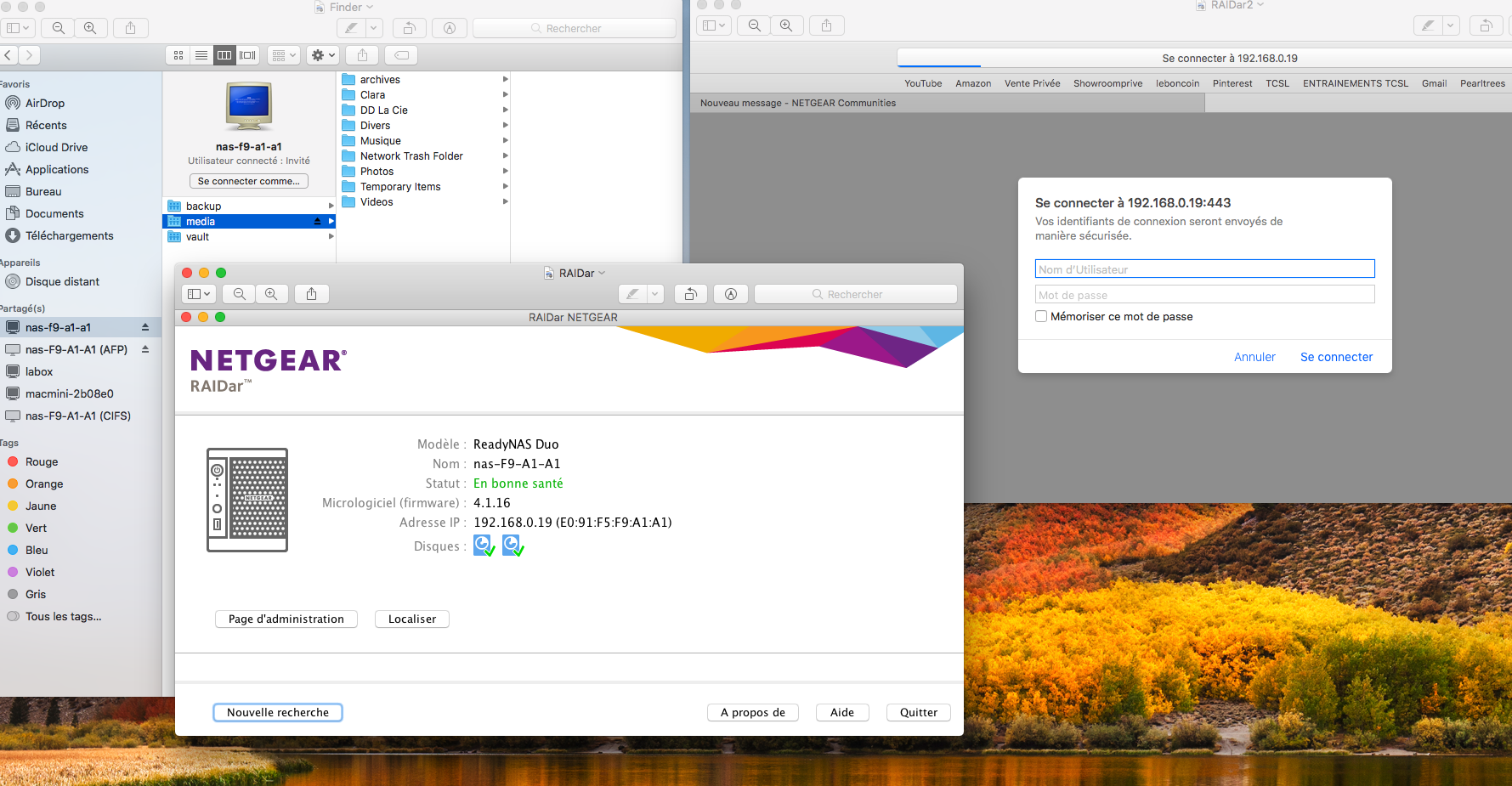Open the Pinterest bookmark

tap(1232, 83)
